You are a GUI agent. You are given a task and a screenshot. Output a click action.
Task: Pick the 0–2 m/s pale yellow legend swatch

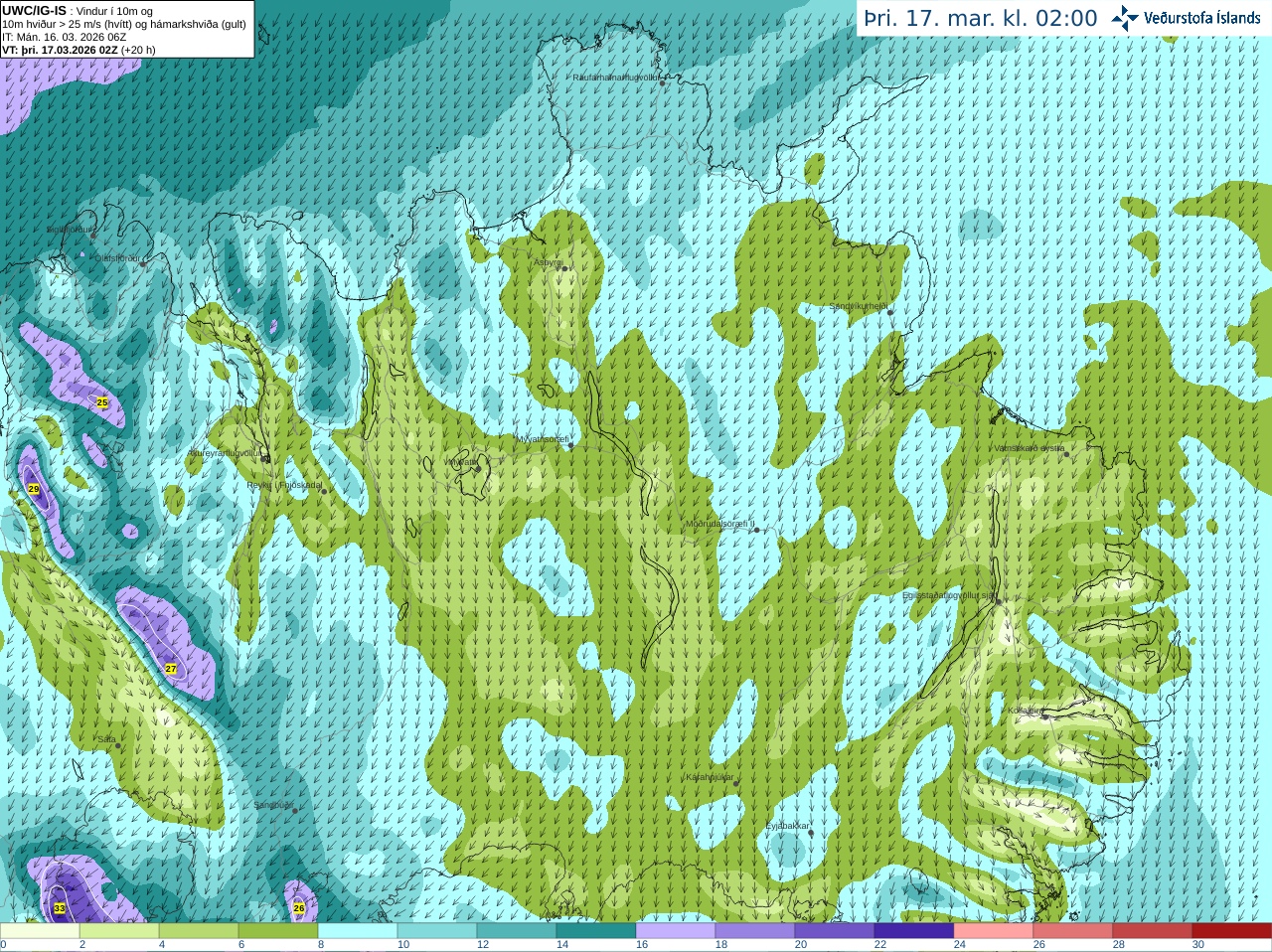point(40,931)
